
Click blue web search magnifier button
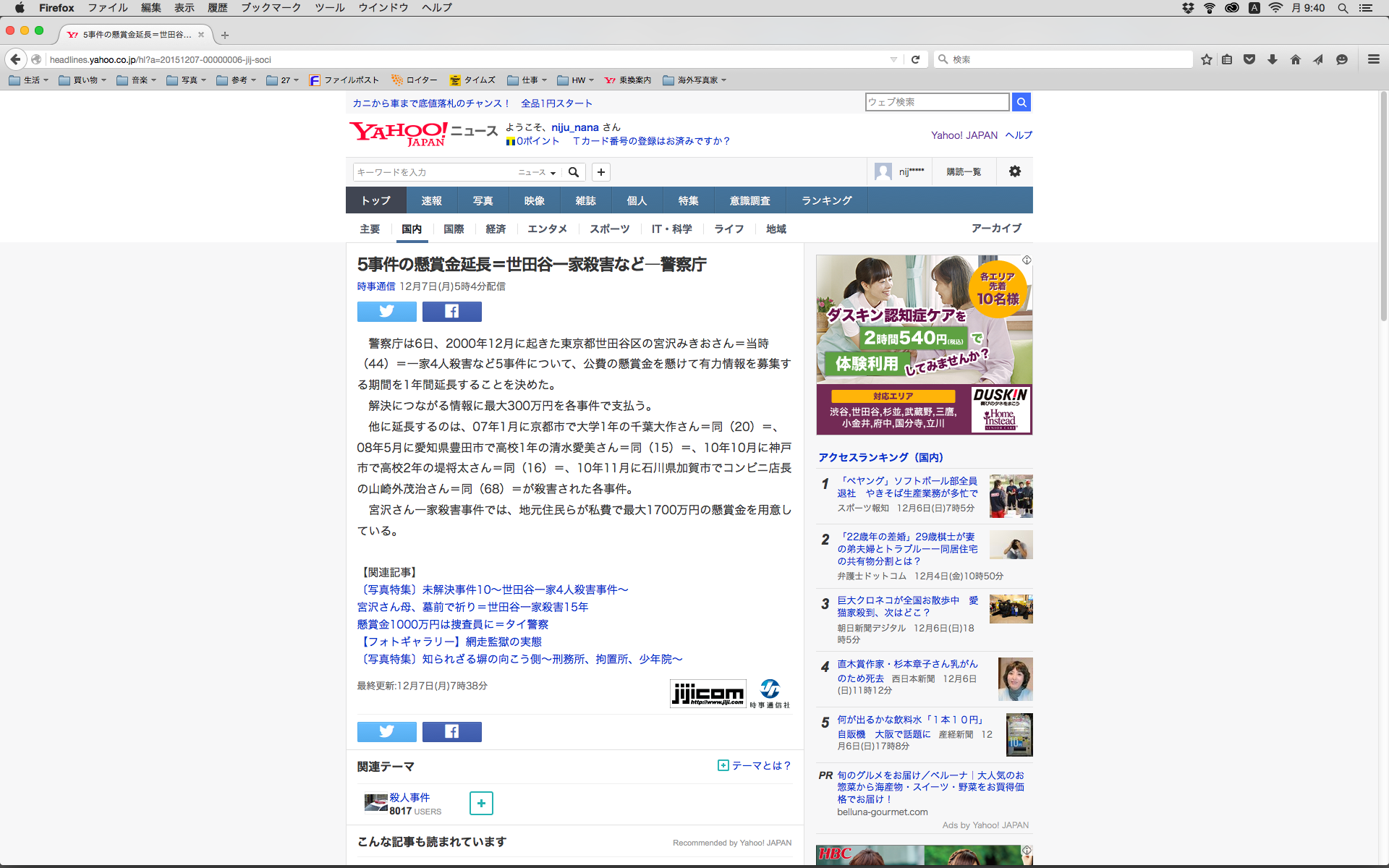(1021, 102)
